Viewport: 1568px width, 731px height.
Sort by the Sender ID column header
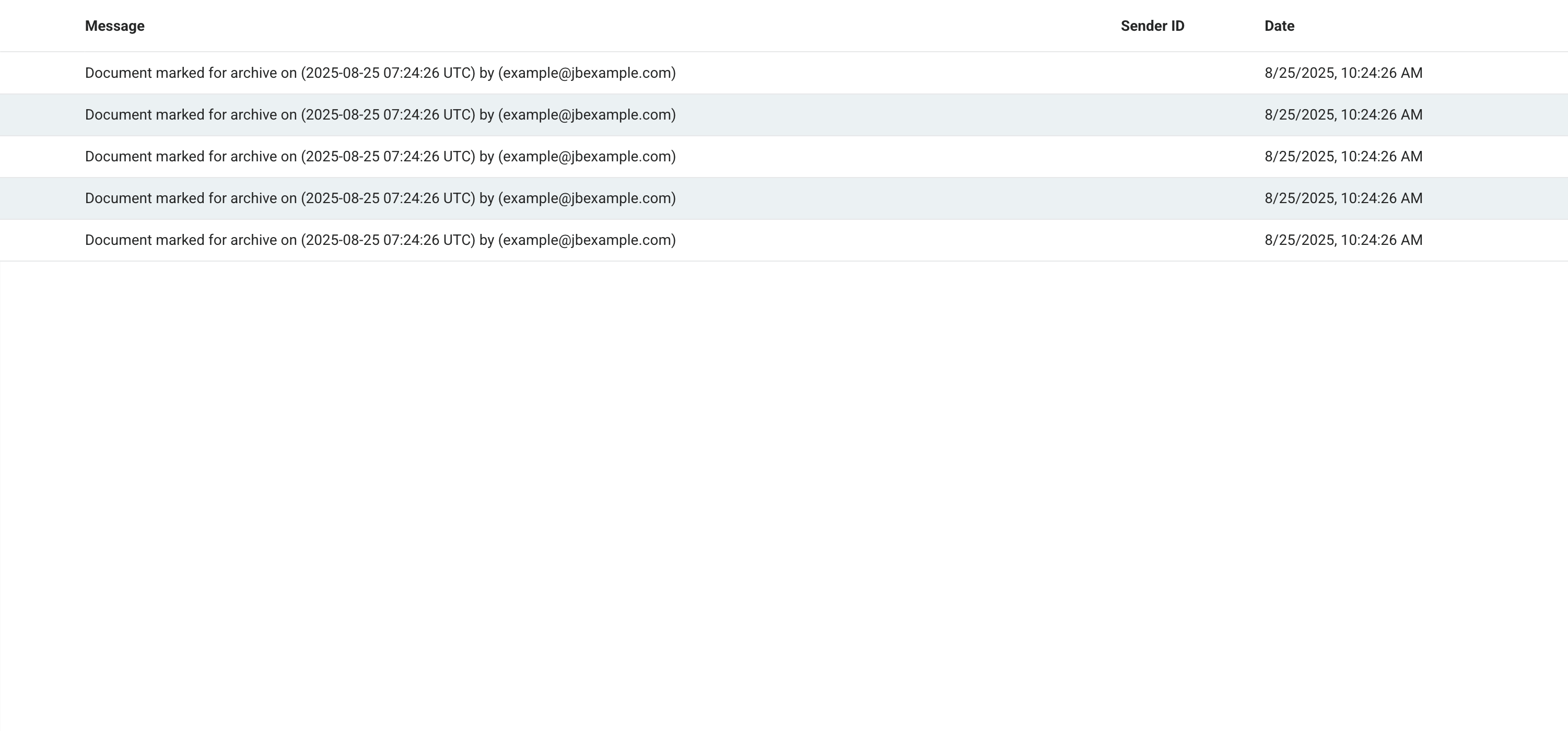[1152, 26]
